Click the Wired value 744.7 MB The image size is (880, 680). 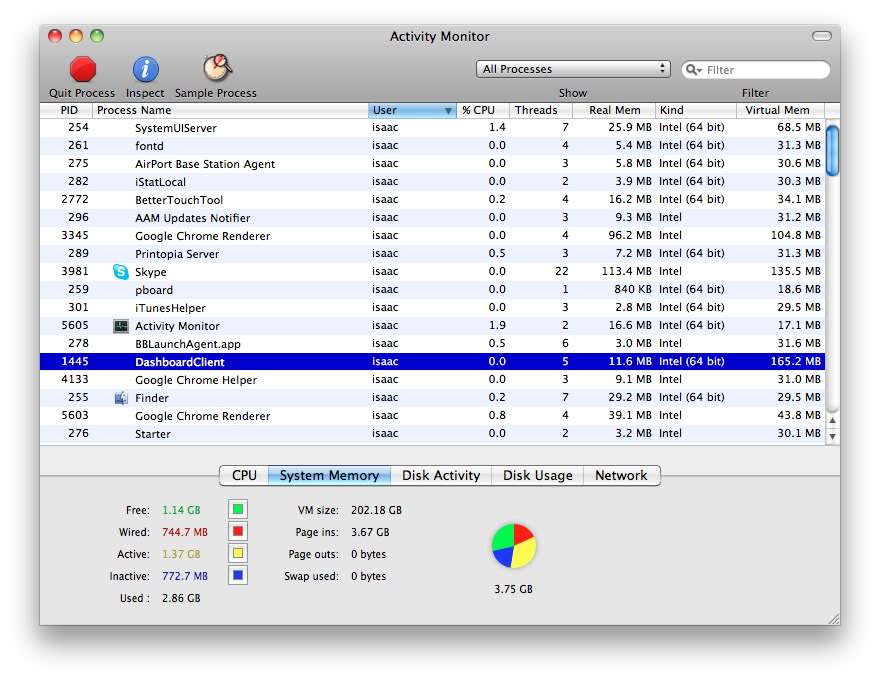pos(185,532)
